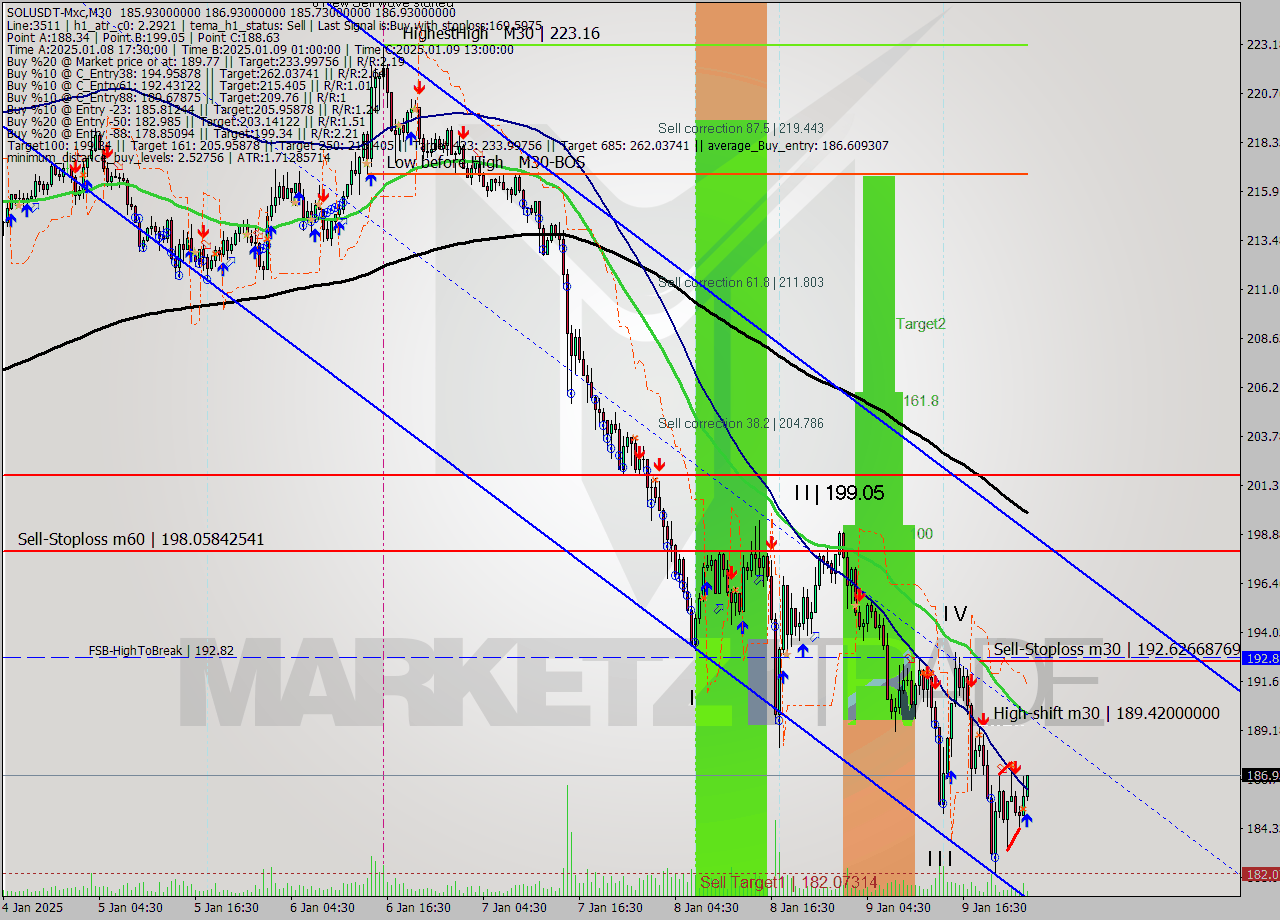Screen dimensions: 1280x920
Task: Click the 206.2 price scale value
Action: (1263, 387)
